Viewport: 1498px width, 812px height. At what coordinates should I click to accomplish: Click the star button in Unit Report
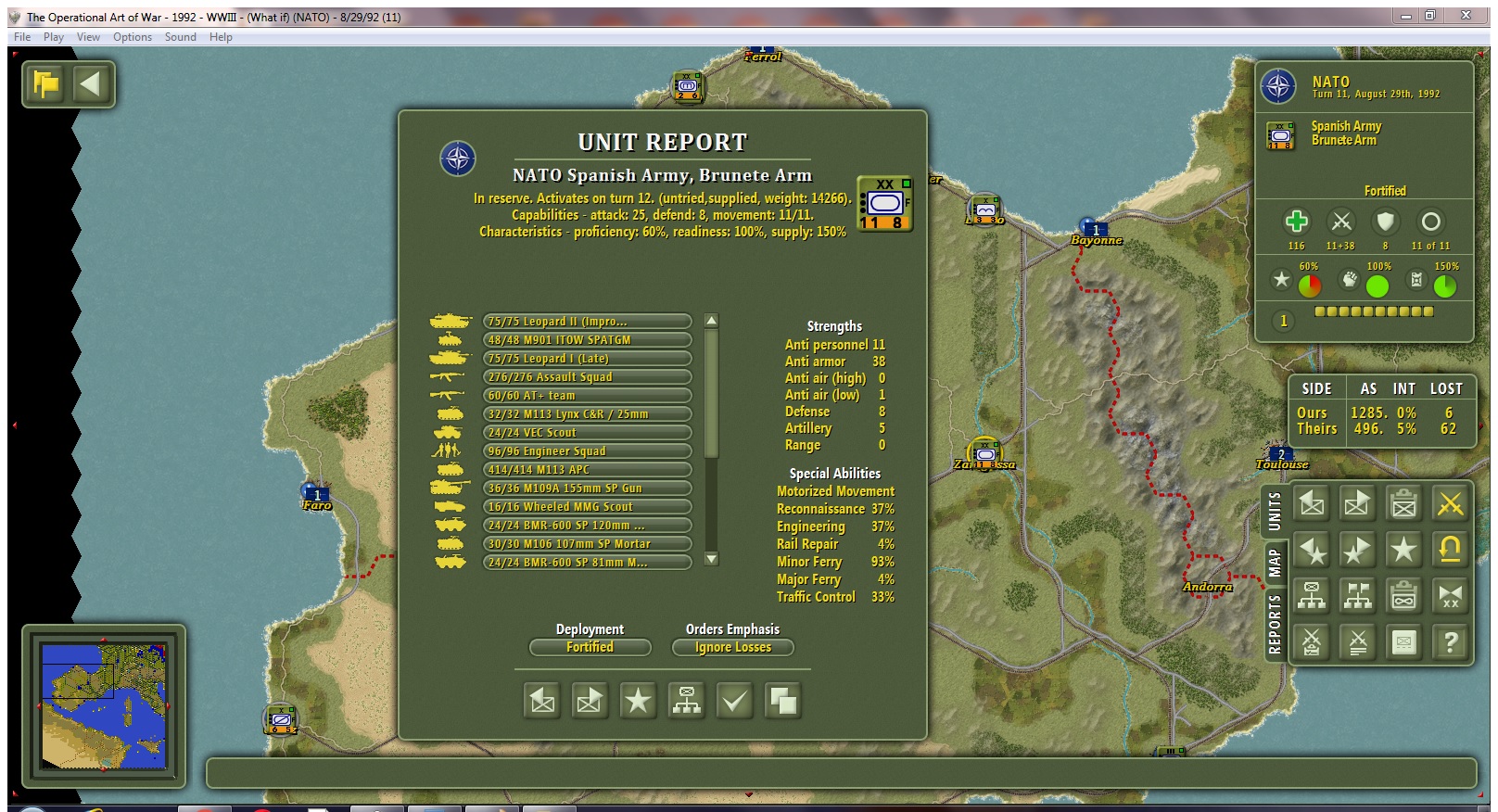(638, 701)
